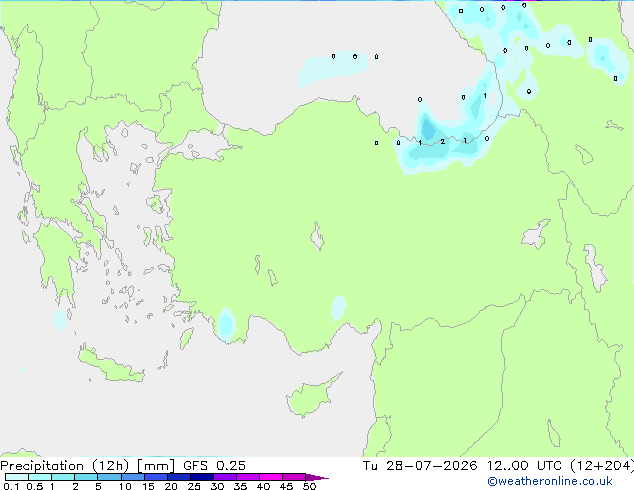Click the legend swatch between 2 and 5
The width and height of the screenshot is (634, 490).
[x=86, y=477]
